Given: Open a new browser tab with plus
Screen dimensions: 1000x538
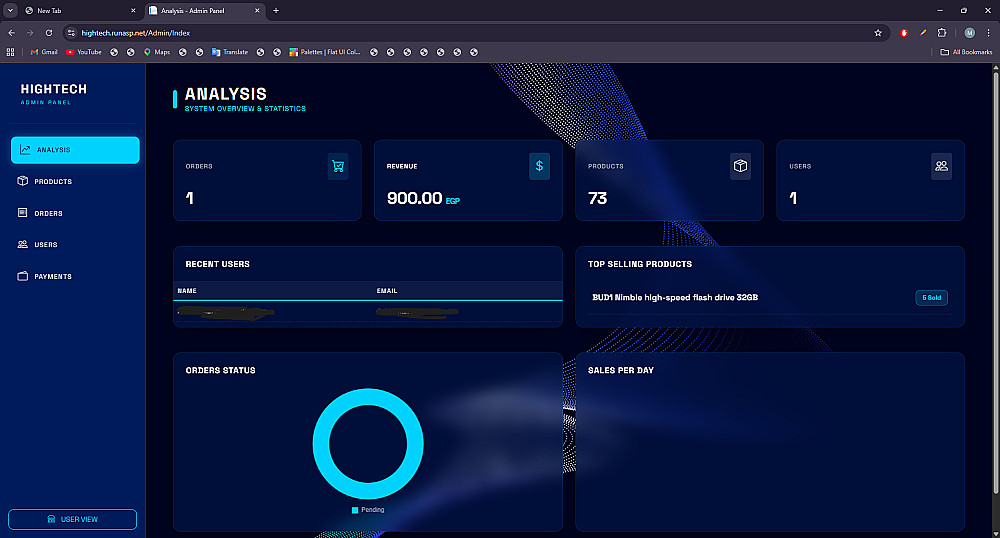Looking at the screenshot, I should pyautogui.click(x=276, y=10).
